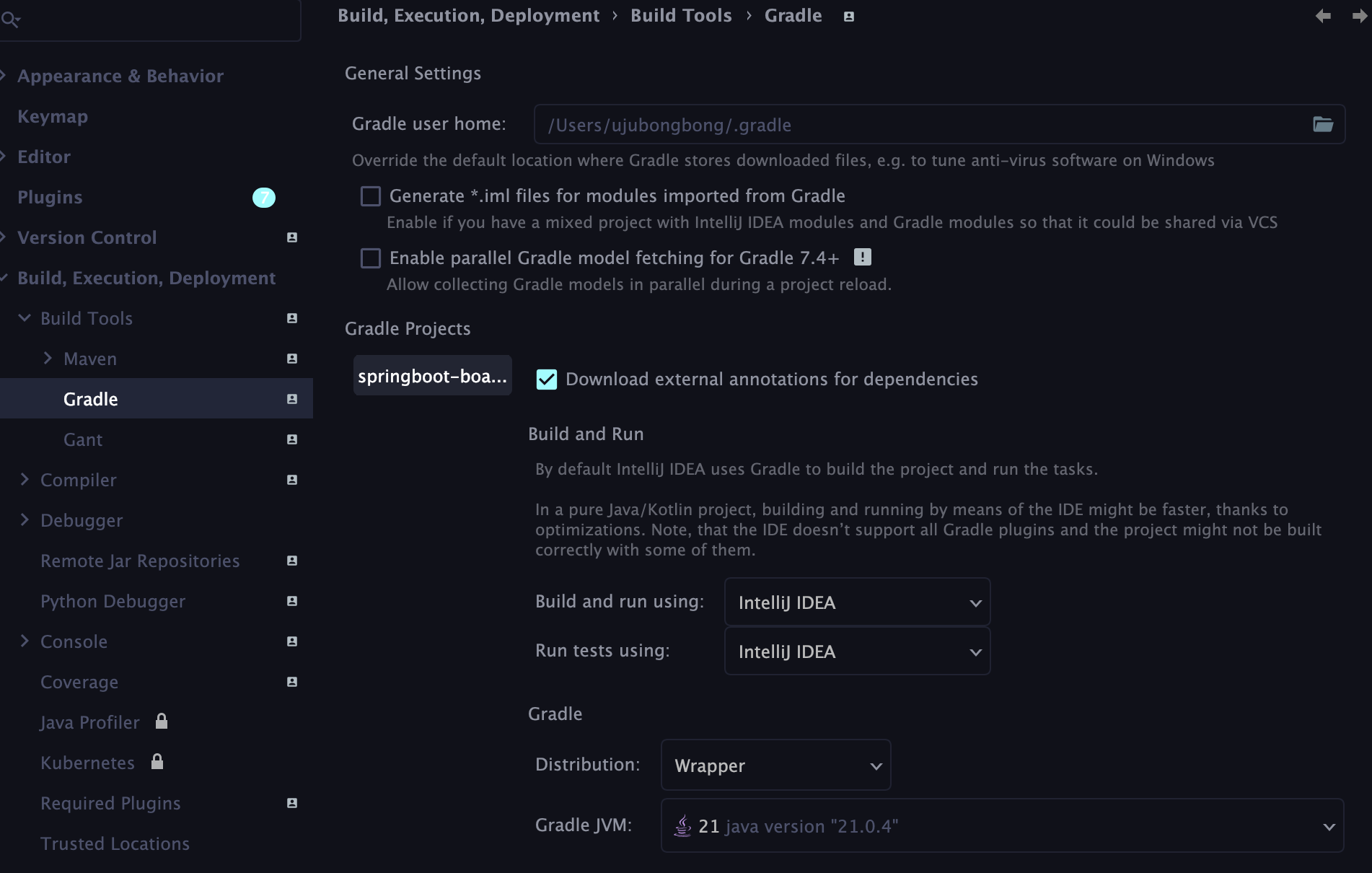Image resolution: width=1372 pixels, height=873 pixels.
Task: Click the forward navigation arrow
Action: point(1360,16)
